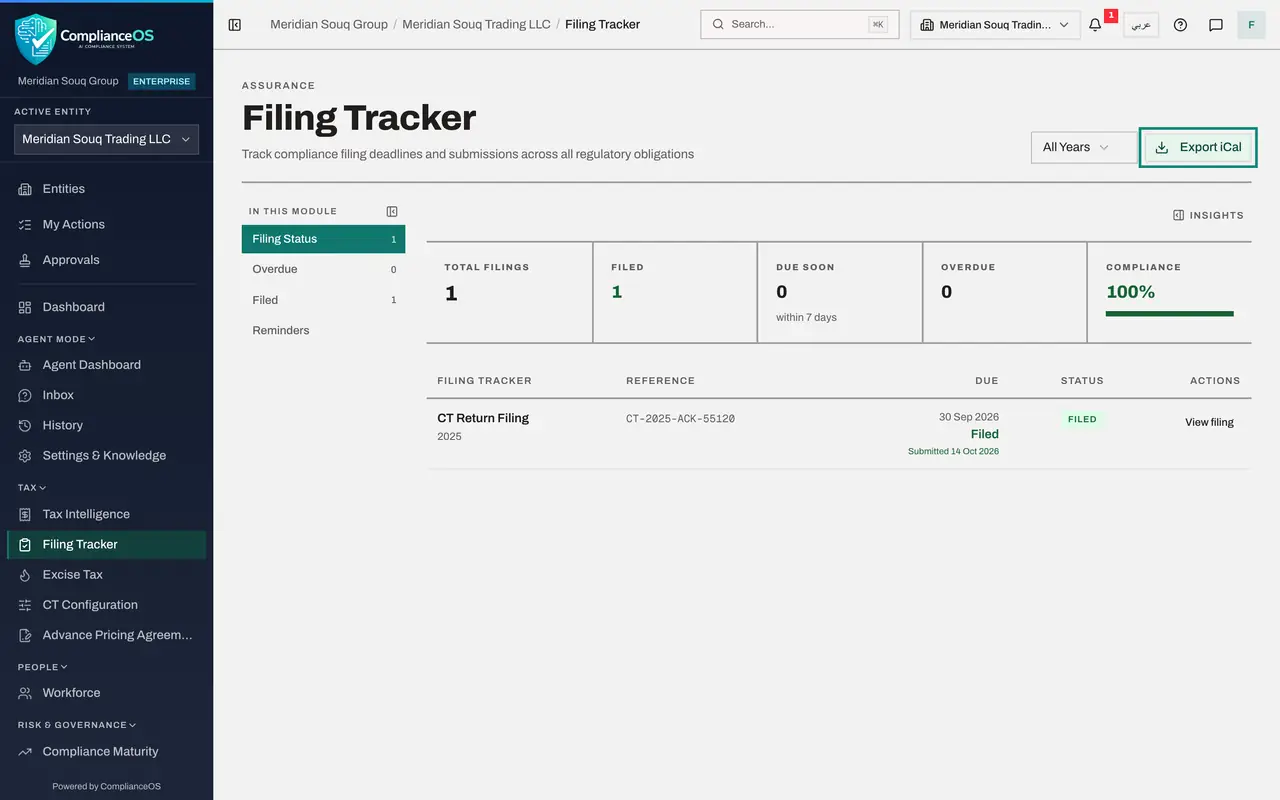1280x800 pixels.
Task: Click the Total Filings stat card
Action: [509, 292]
